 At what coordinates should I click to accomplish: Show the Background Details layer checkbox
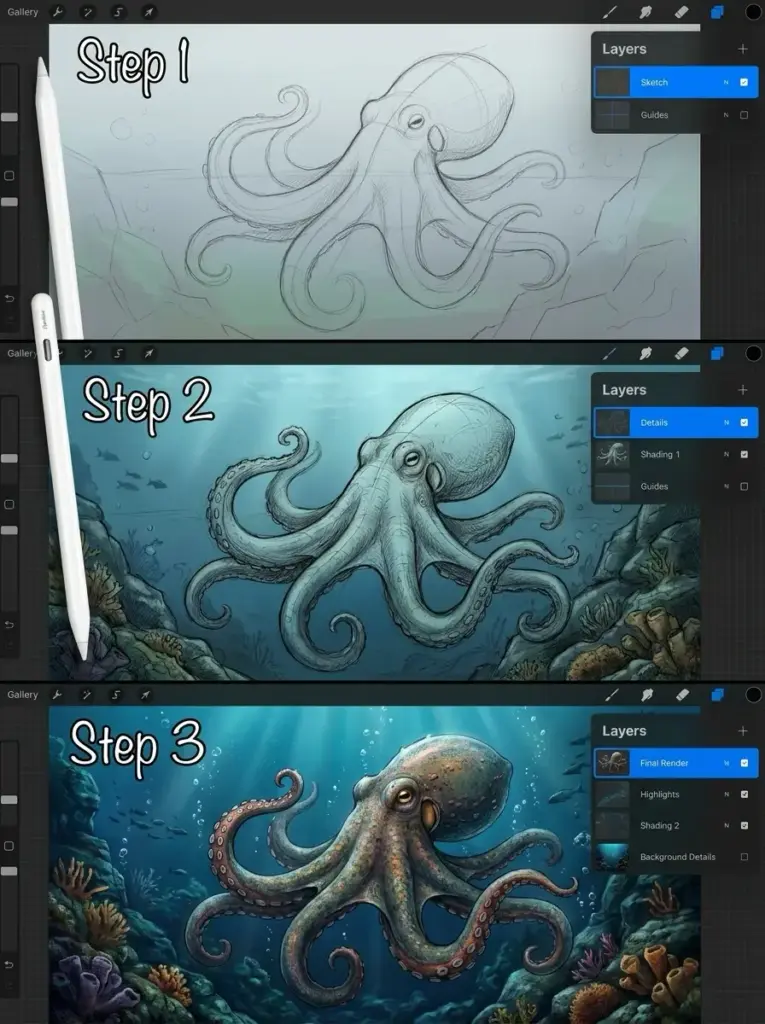click(744, 857)
